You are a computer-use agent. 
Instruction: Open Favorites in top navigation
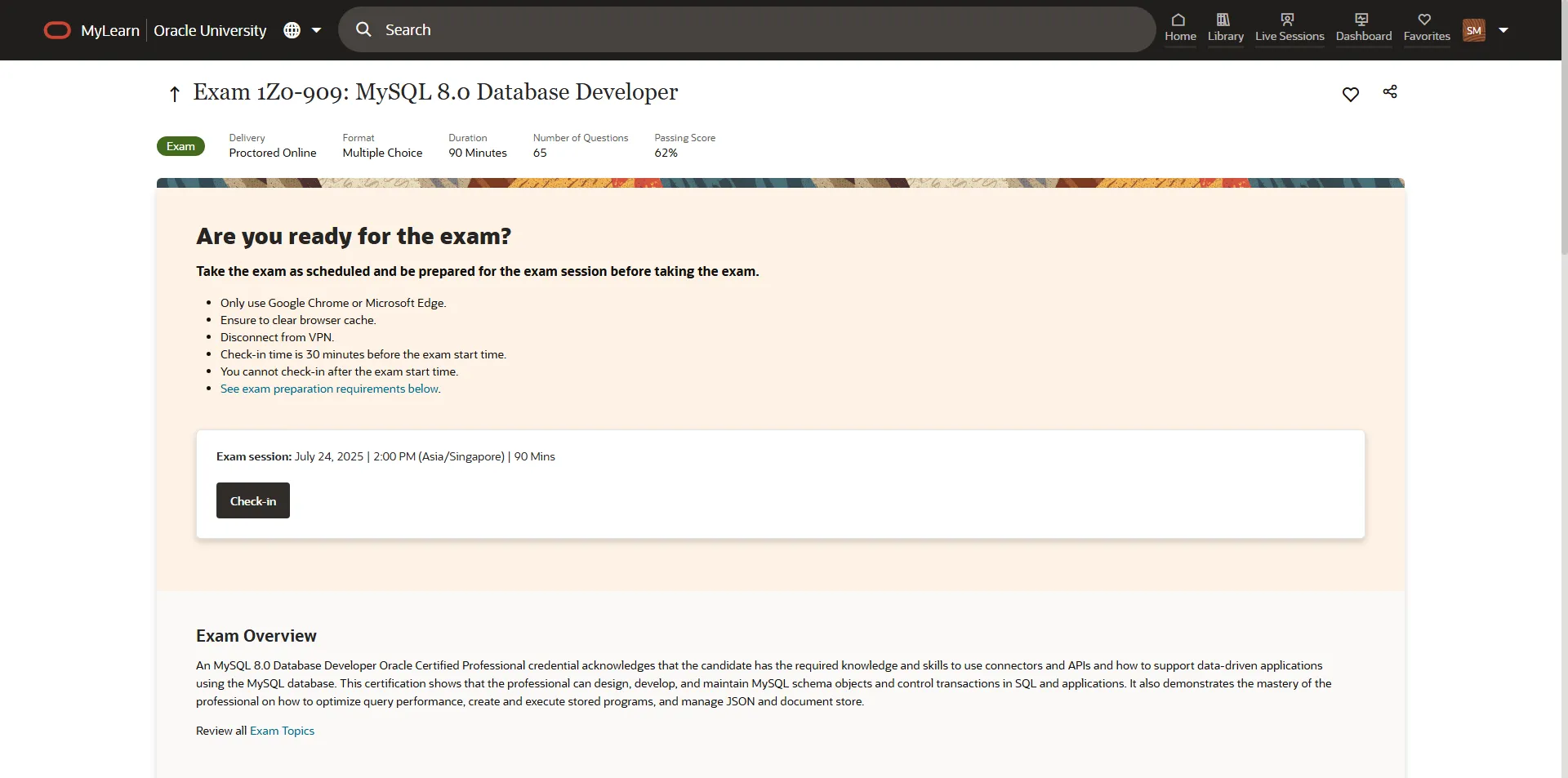click(1427, 28)
